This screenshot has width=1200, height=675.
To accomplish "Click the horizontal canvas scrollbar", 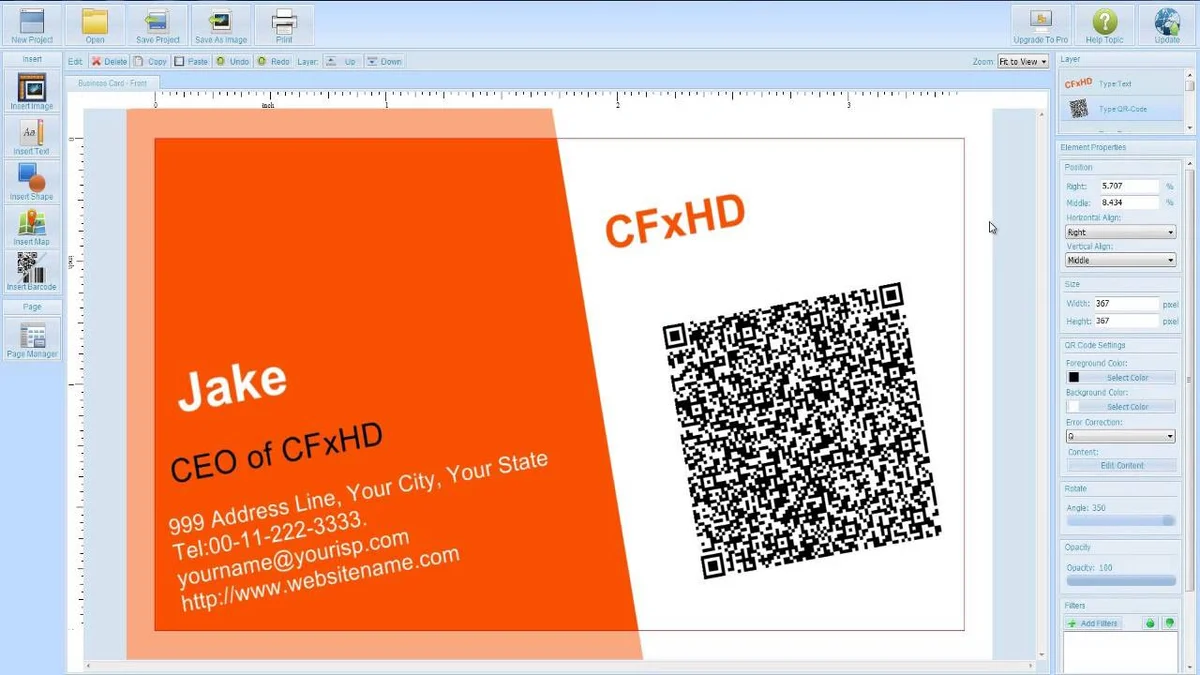I will tap(560, 666).
